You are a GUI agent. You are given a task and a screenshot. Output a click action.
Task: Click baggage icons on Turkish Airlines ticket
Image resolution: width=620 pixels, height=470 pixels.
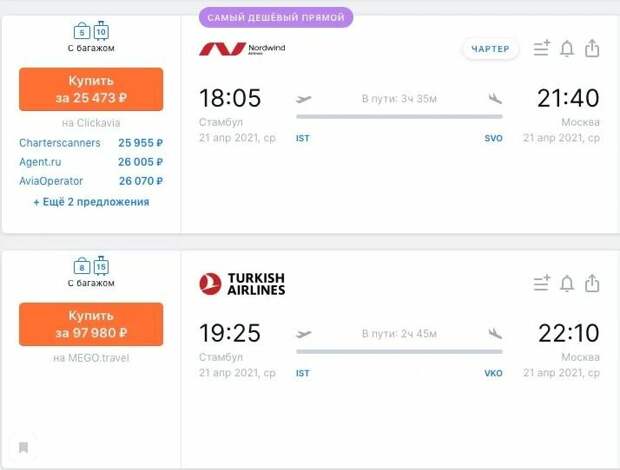pos(91,266)
